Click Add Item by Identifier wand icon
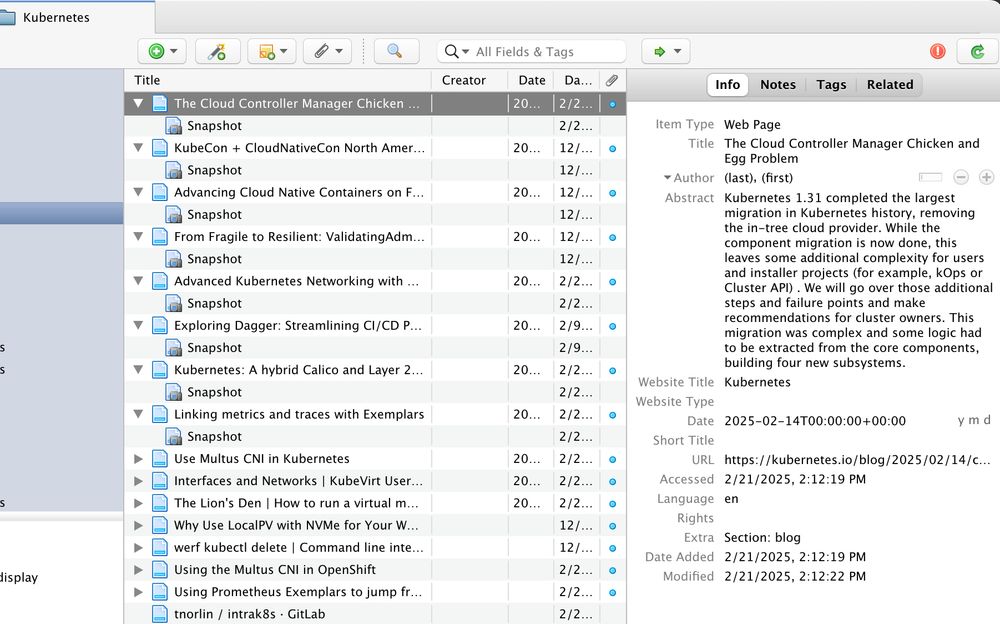 pyautogui.click(x=217, y=52)
